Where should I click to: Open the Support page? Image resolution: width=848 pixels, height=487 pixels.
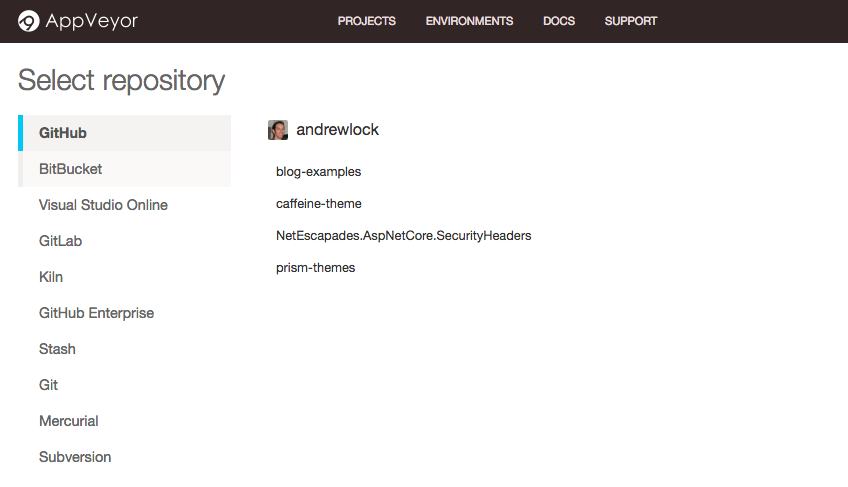(x=631, y=21)
